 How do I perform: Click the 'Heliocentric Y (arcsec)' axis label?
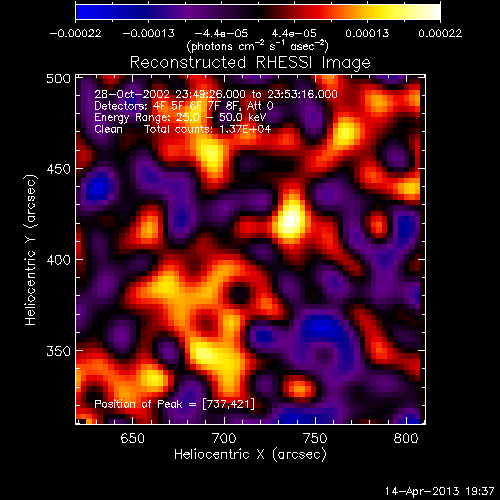31,250
